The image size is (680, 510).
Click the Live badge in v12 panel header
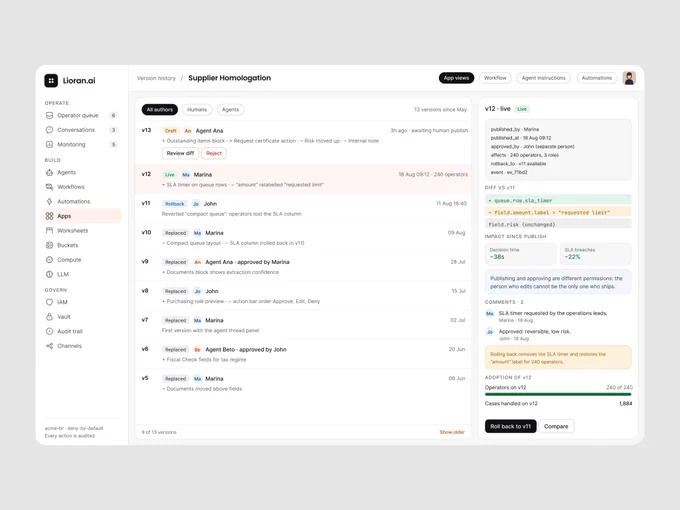pyautogui.click(x=522, y=109)
